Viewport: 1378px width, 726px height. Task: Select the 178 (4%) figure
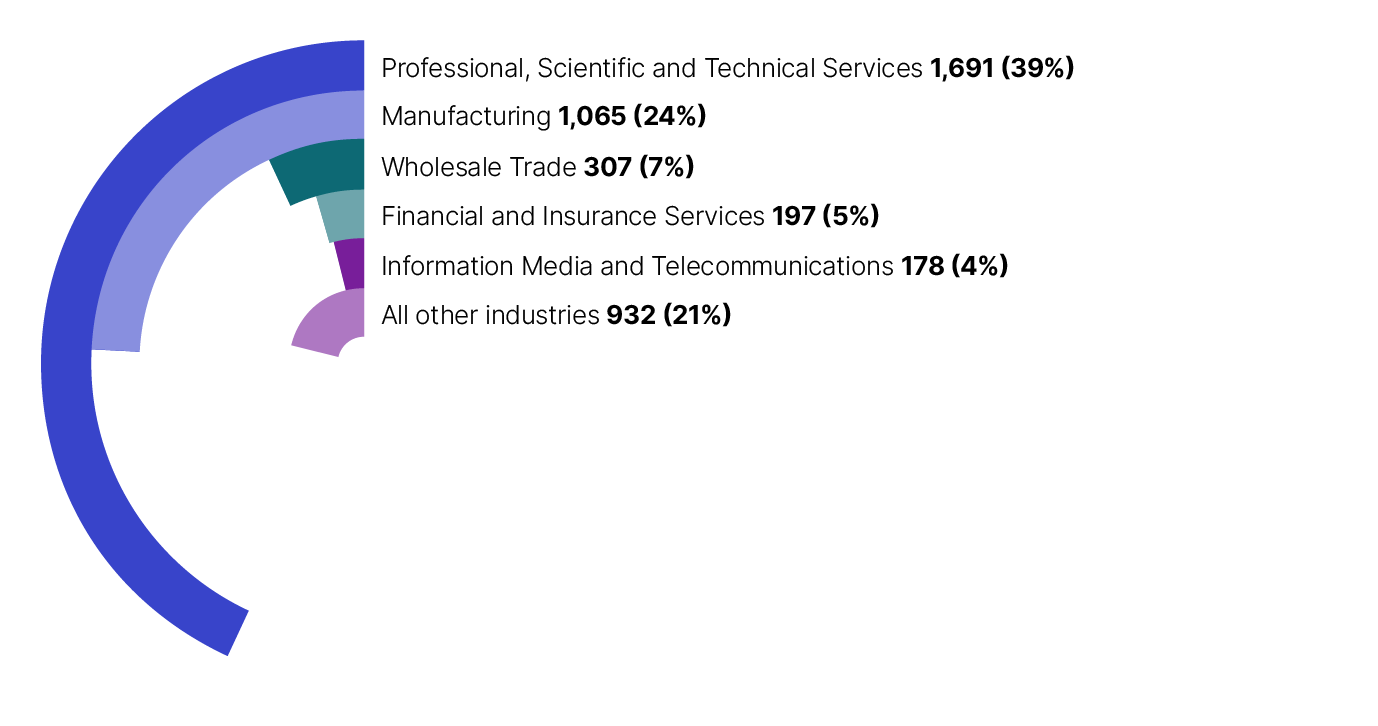tap(954, 266)
